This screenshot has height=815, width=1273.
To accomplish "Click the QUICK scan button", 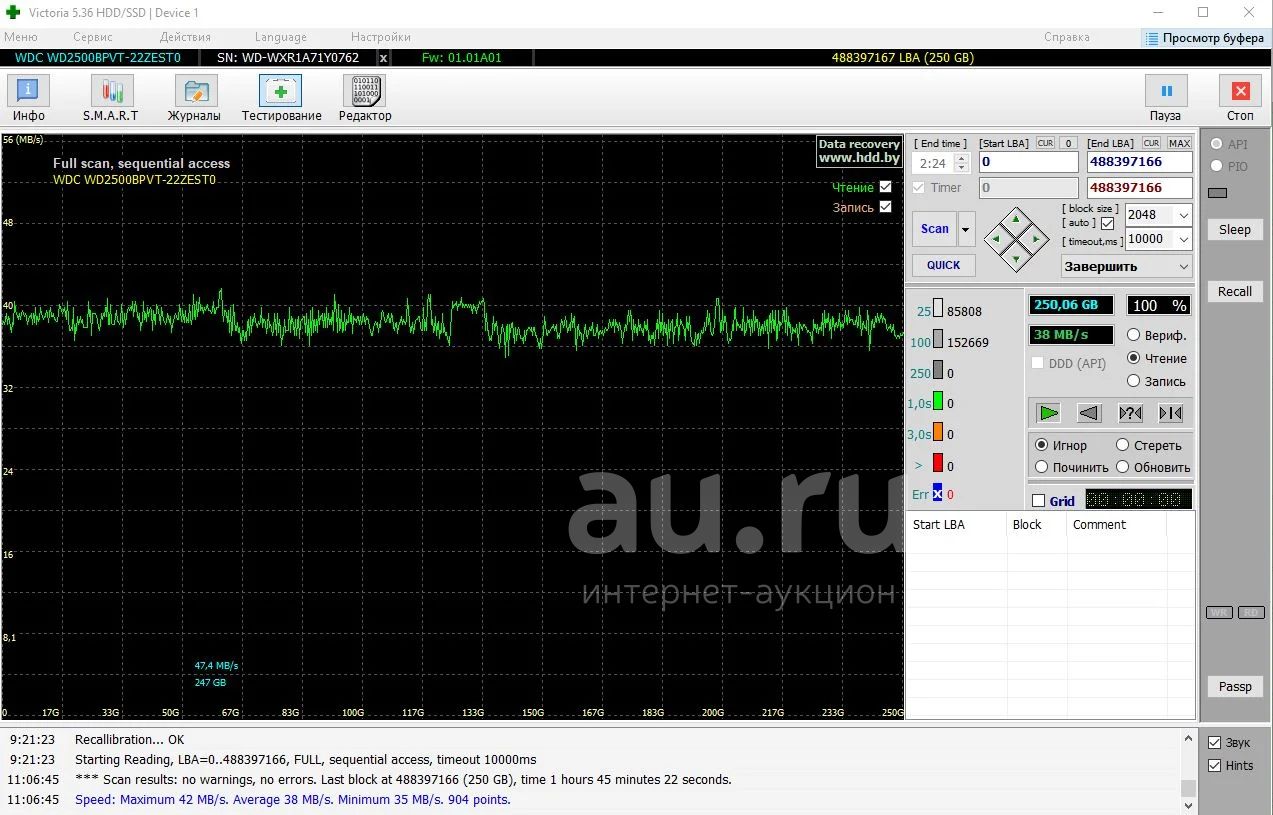I will pos(943,265).
